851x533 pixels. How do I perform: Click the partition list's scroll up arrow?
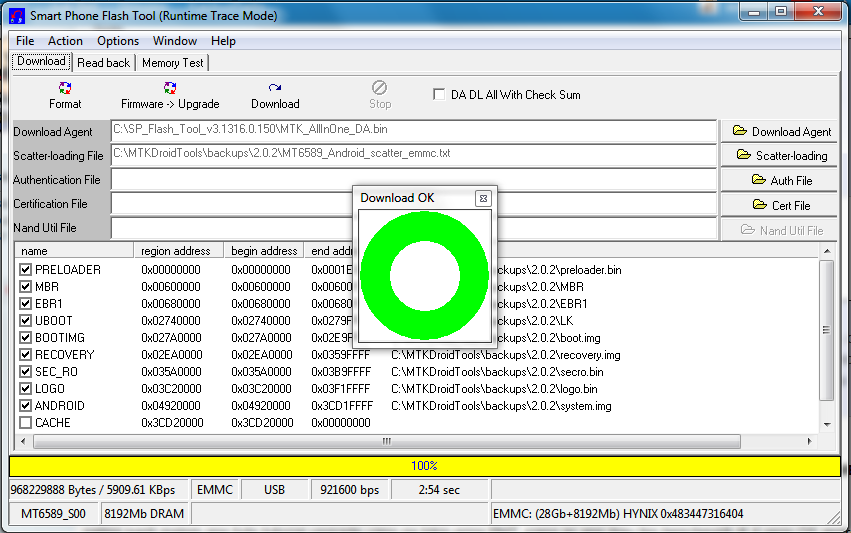click(x=827, y=251)
